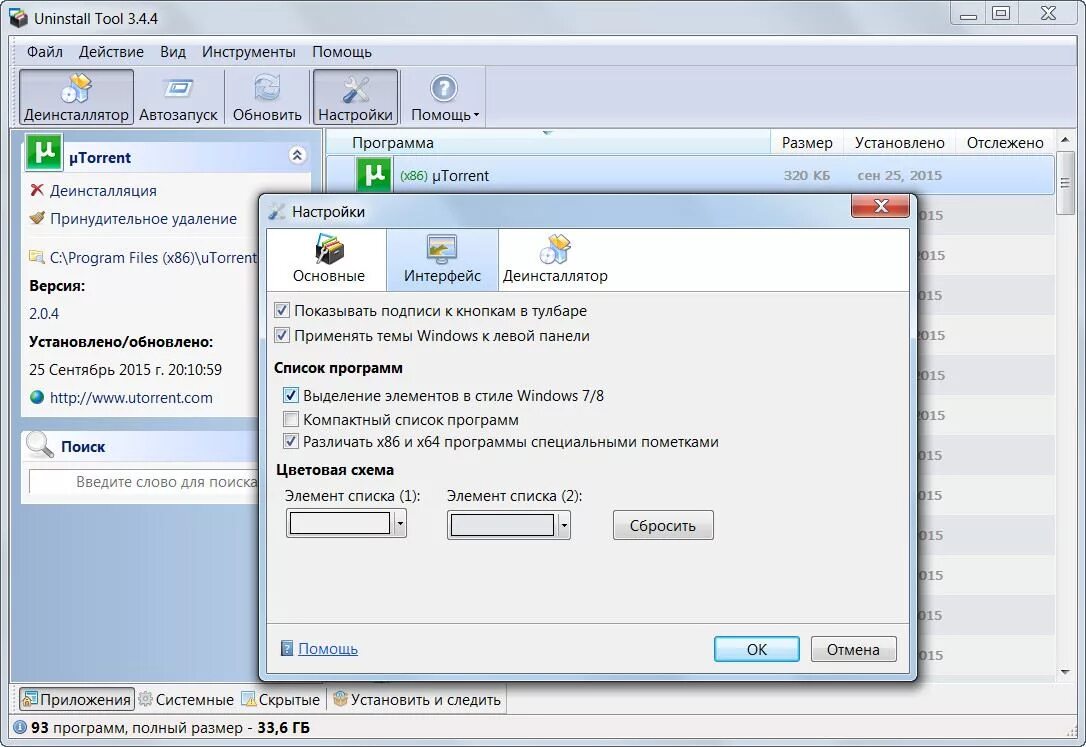Click the Установить и следить box icon

point(340,699)
